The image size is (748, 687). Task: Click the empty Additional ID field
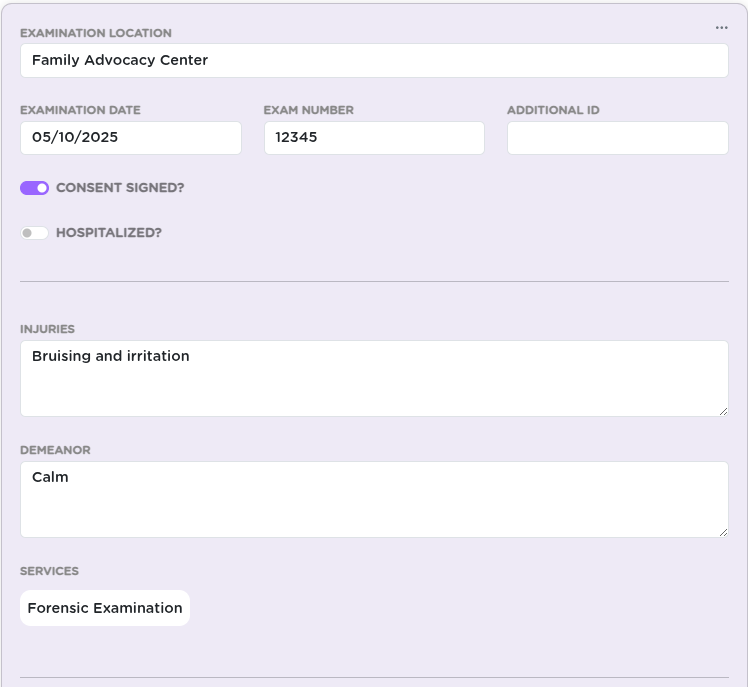(618, 138)
